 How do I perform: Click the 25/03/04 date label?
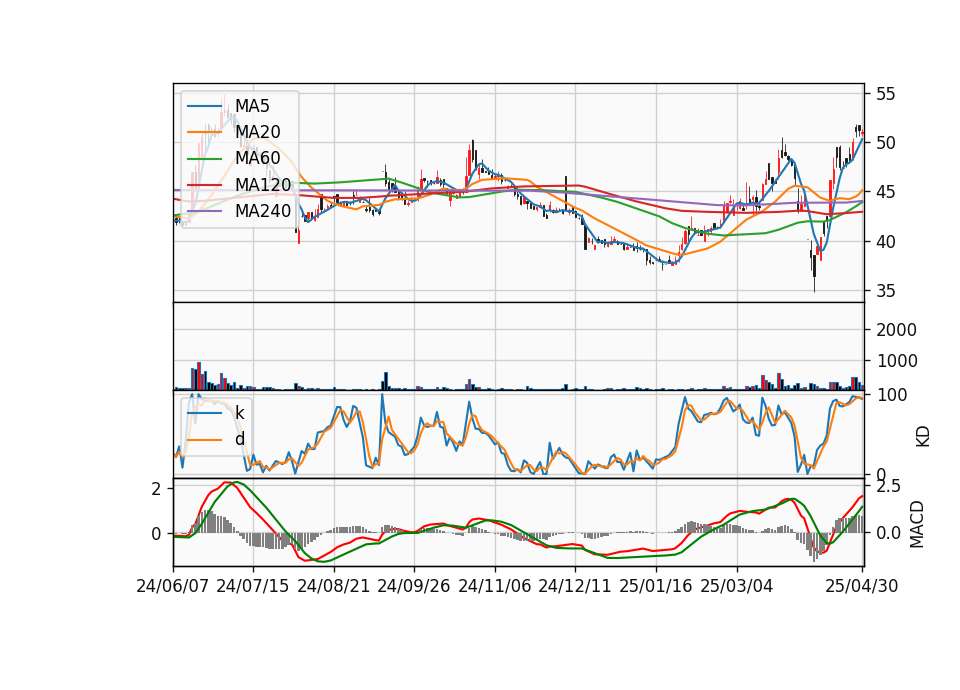(737, 587)
